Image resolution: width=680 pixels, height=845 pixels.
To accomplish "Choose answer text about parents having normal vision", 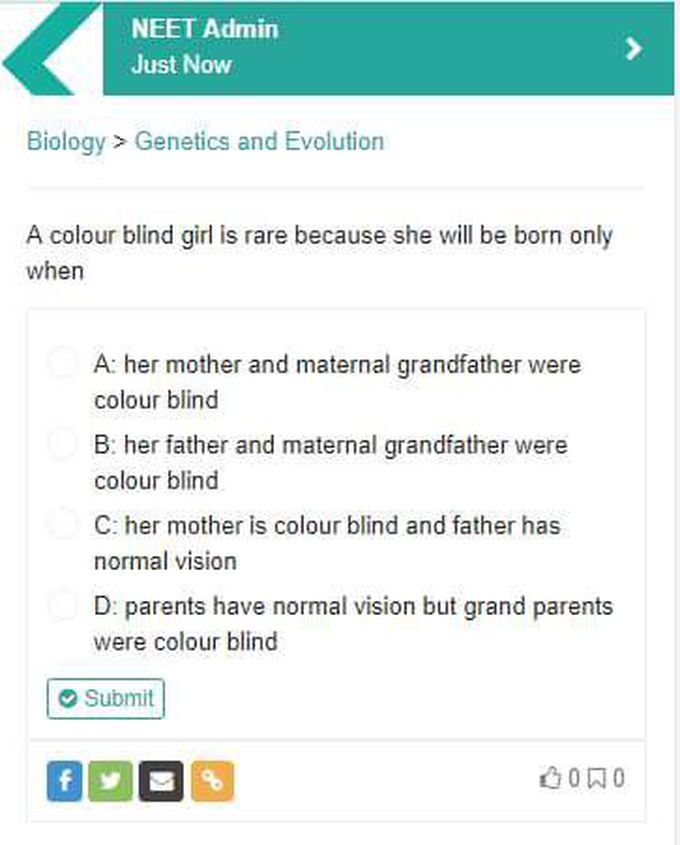I will [353, 624].
